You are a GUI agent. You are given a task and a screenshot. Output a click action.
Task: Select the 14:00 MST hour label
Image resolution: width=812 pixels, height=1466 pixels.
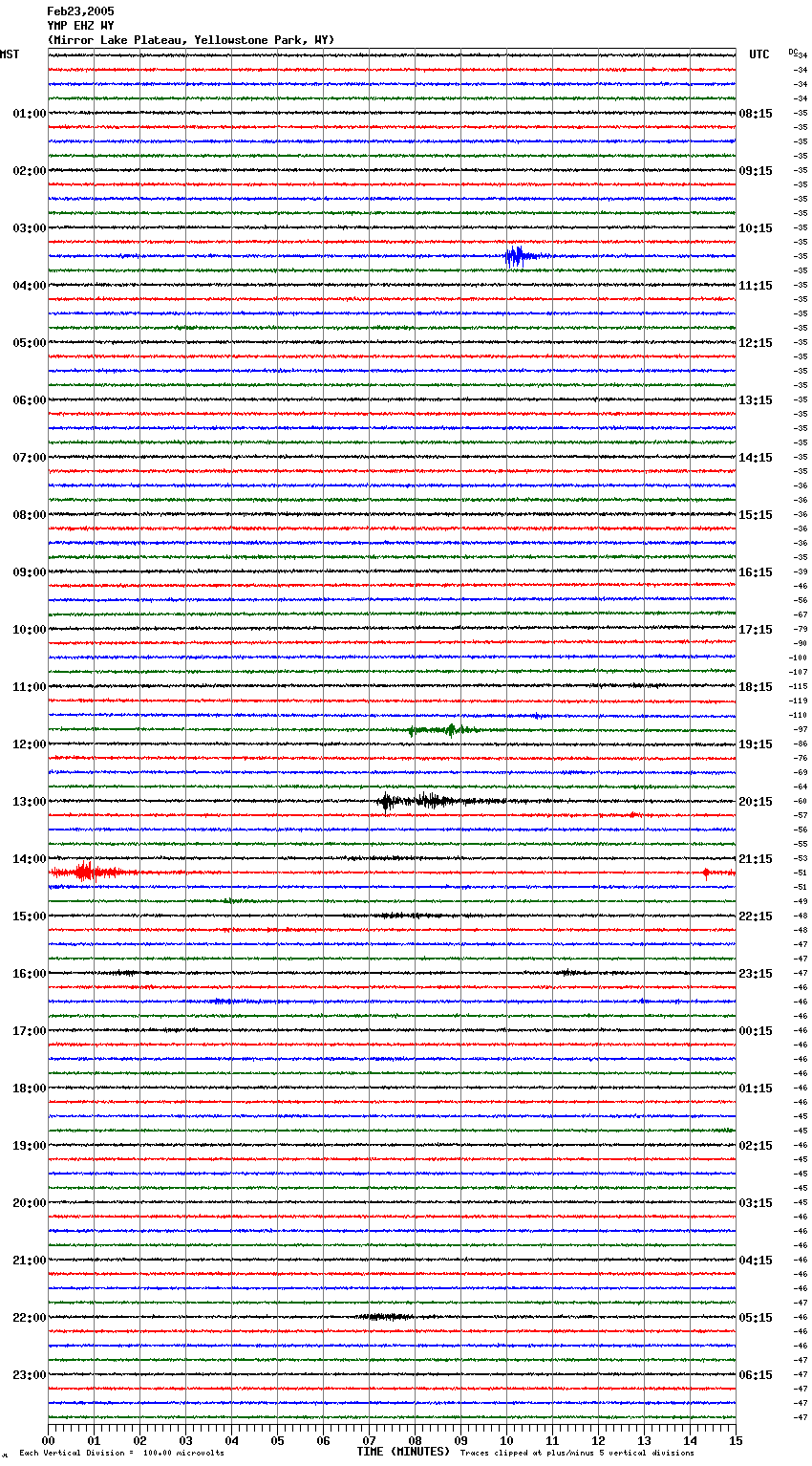pyautogui.click(x=30, y=859)
